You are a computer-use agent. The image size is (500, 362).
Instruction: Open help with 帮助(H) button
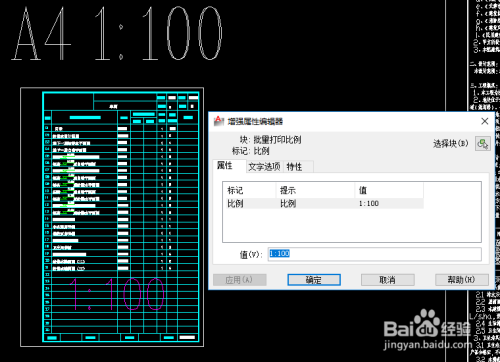click(462, 280)
